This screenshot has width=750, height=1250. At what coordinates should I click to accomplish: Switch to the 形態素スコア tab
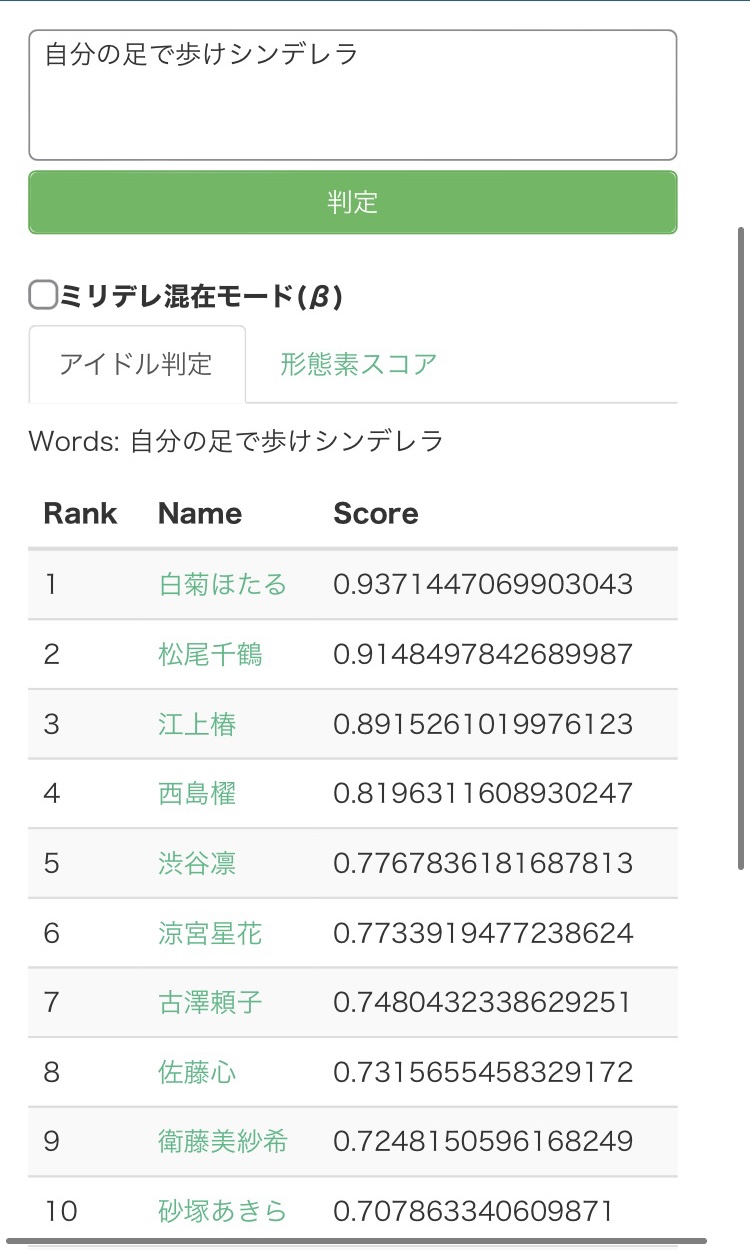358,364
